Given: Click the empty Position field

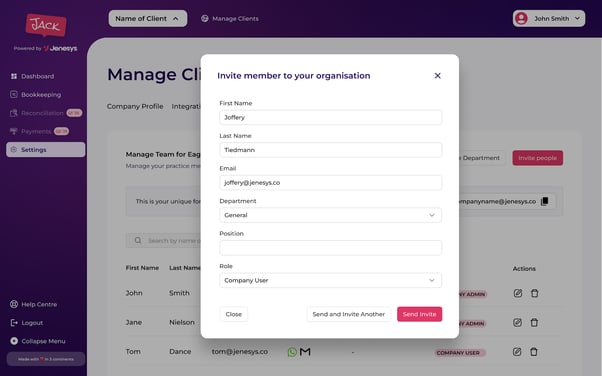Looking at the screenshot, I should click(331, 248).
